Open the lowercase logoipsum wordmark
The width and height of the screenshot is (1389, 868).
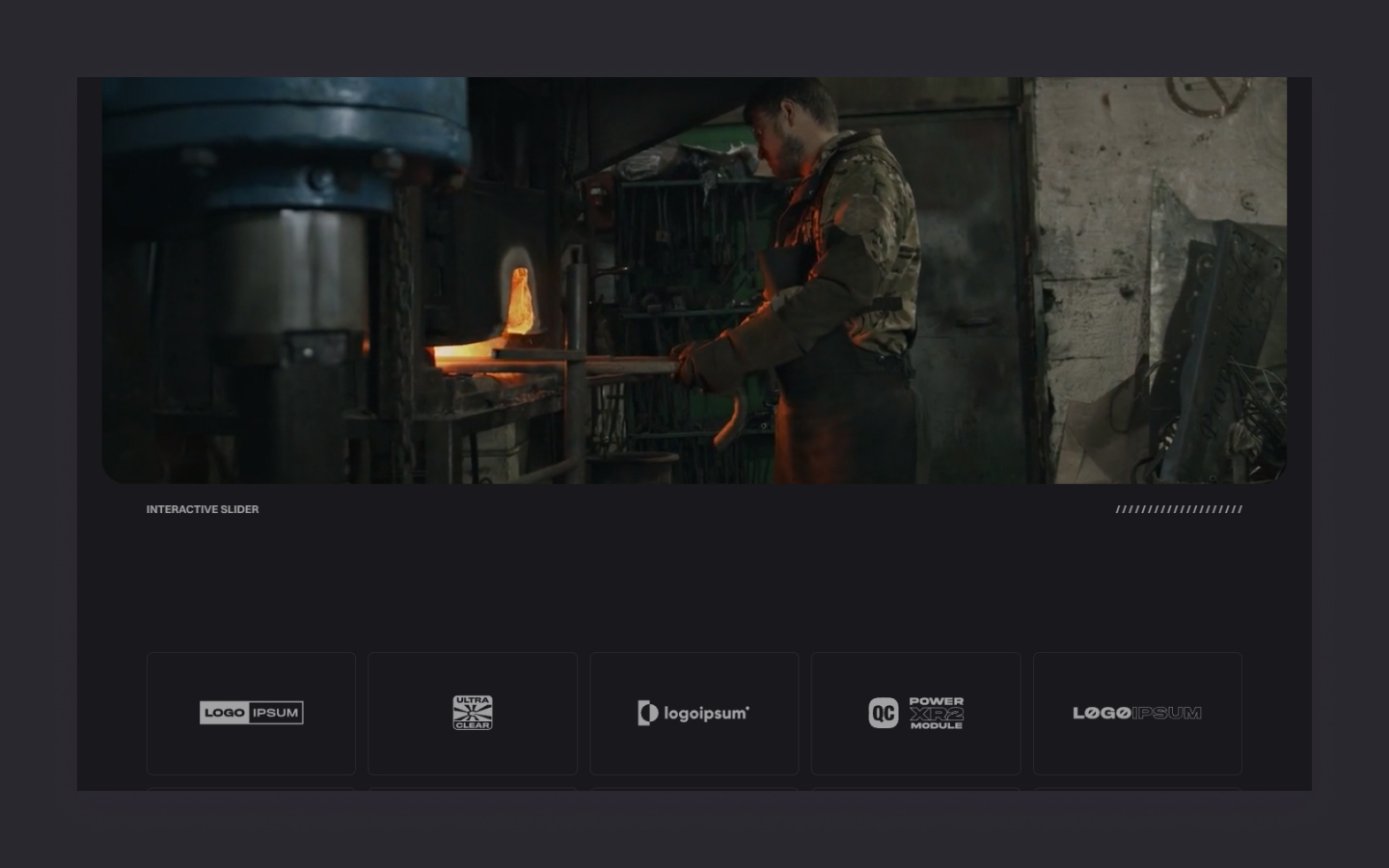pos(706,714)
